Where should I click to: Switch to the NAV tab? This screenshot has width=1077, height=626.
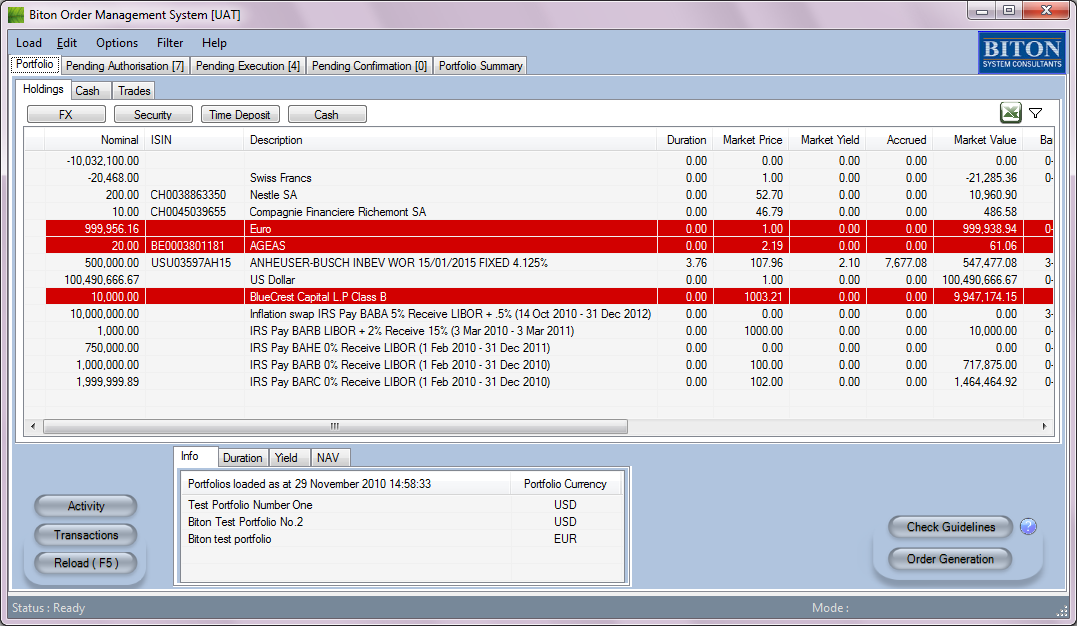328,458
